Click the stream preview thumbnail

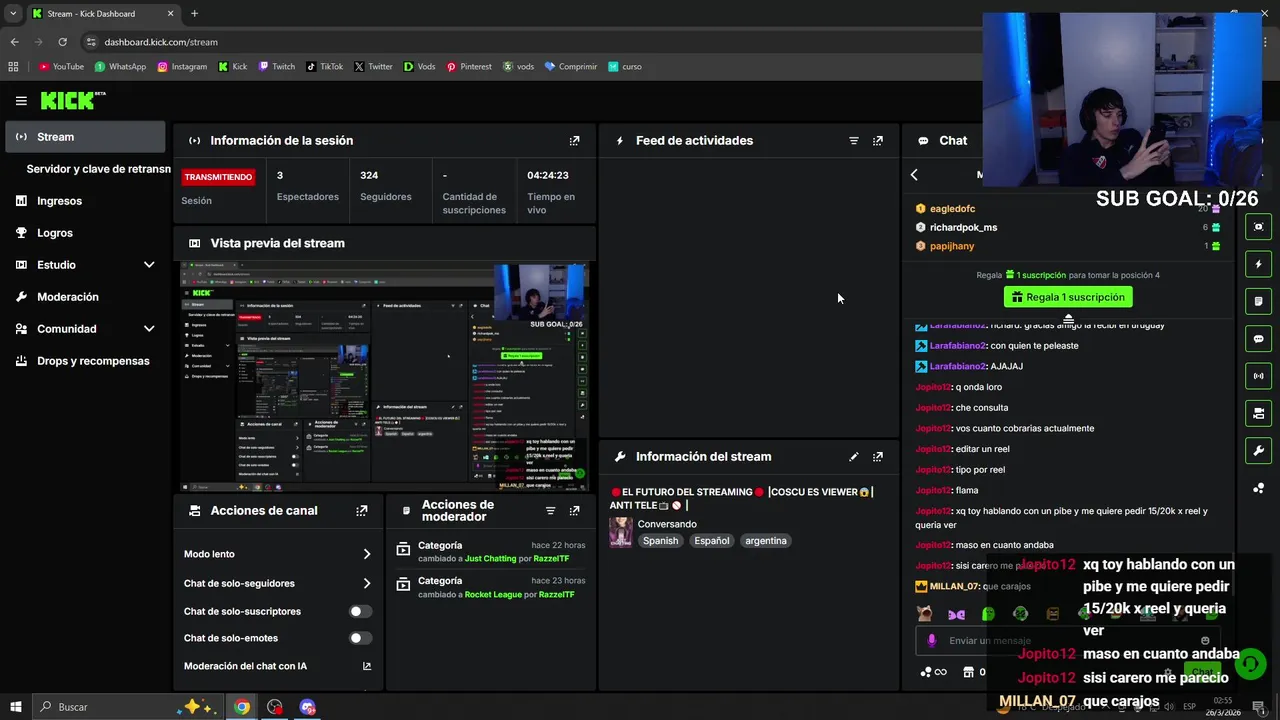(x=384, y=376)
